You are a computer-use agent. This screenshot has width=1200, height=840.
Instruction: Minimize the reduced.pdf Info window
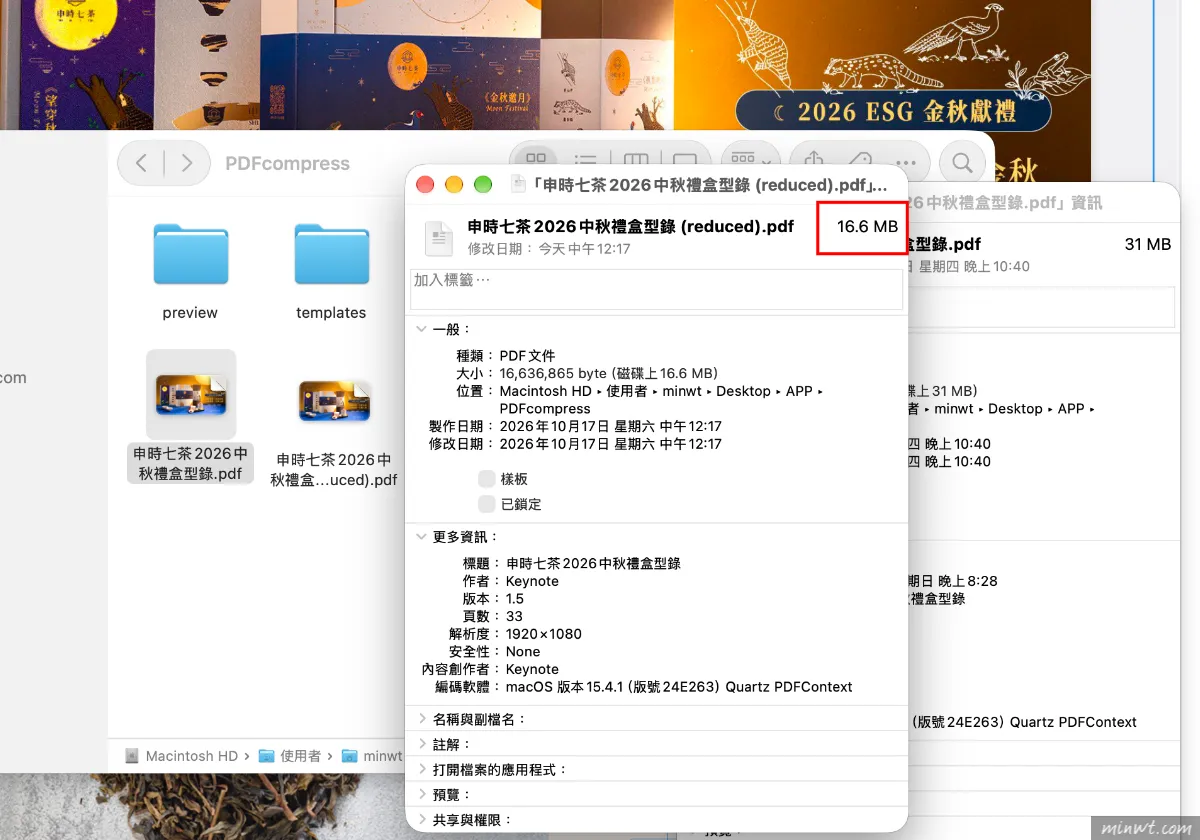coord(454,185)
